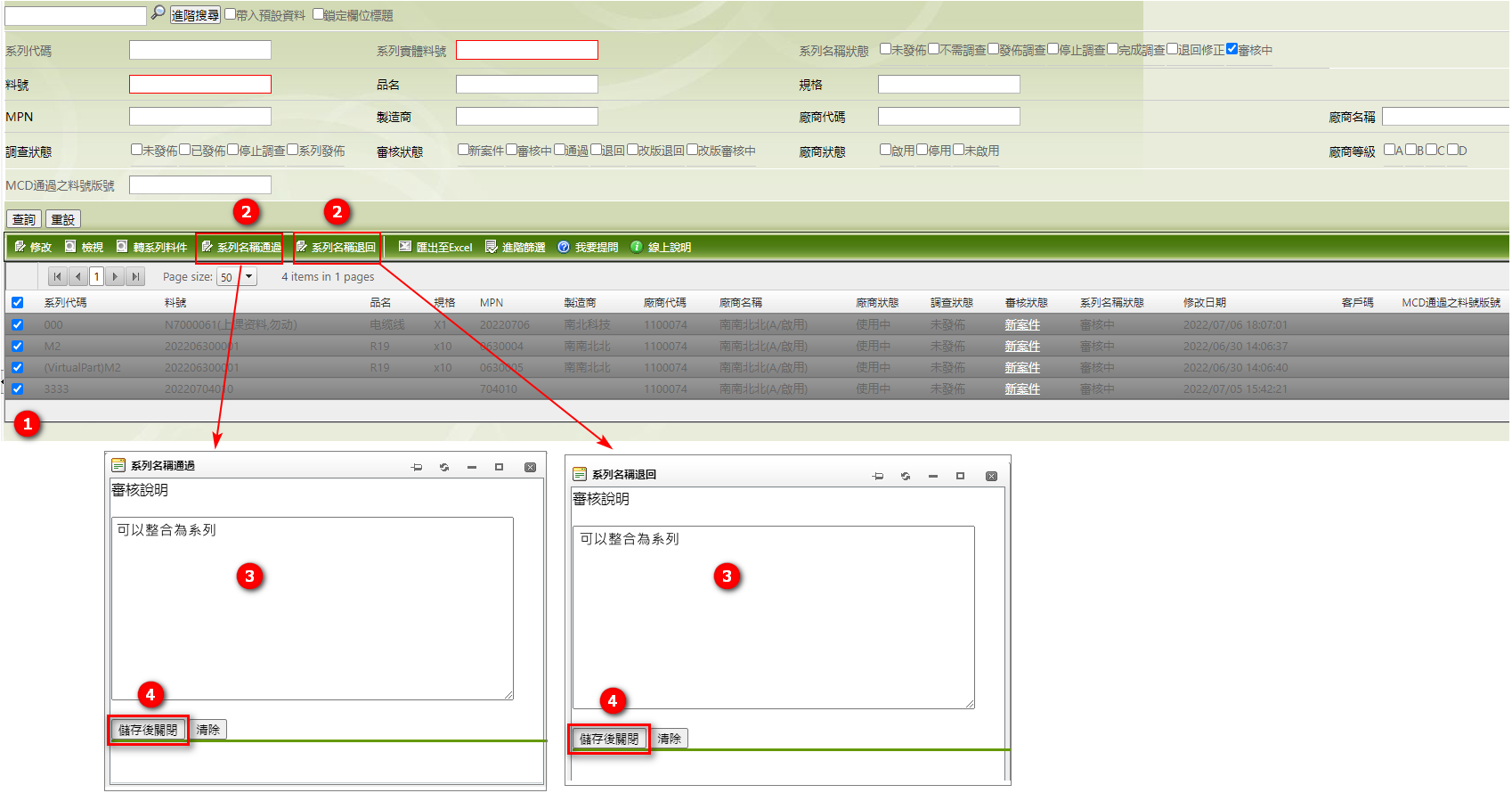Image resolution: width=1512 pixels, height=793 pixels.
Task: Click the 料號 input field
Action: click(200, 84)
